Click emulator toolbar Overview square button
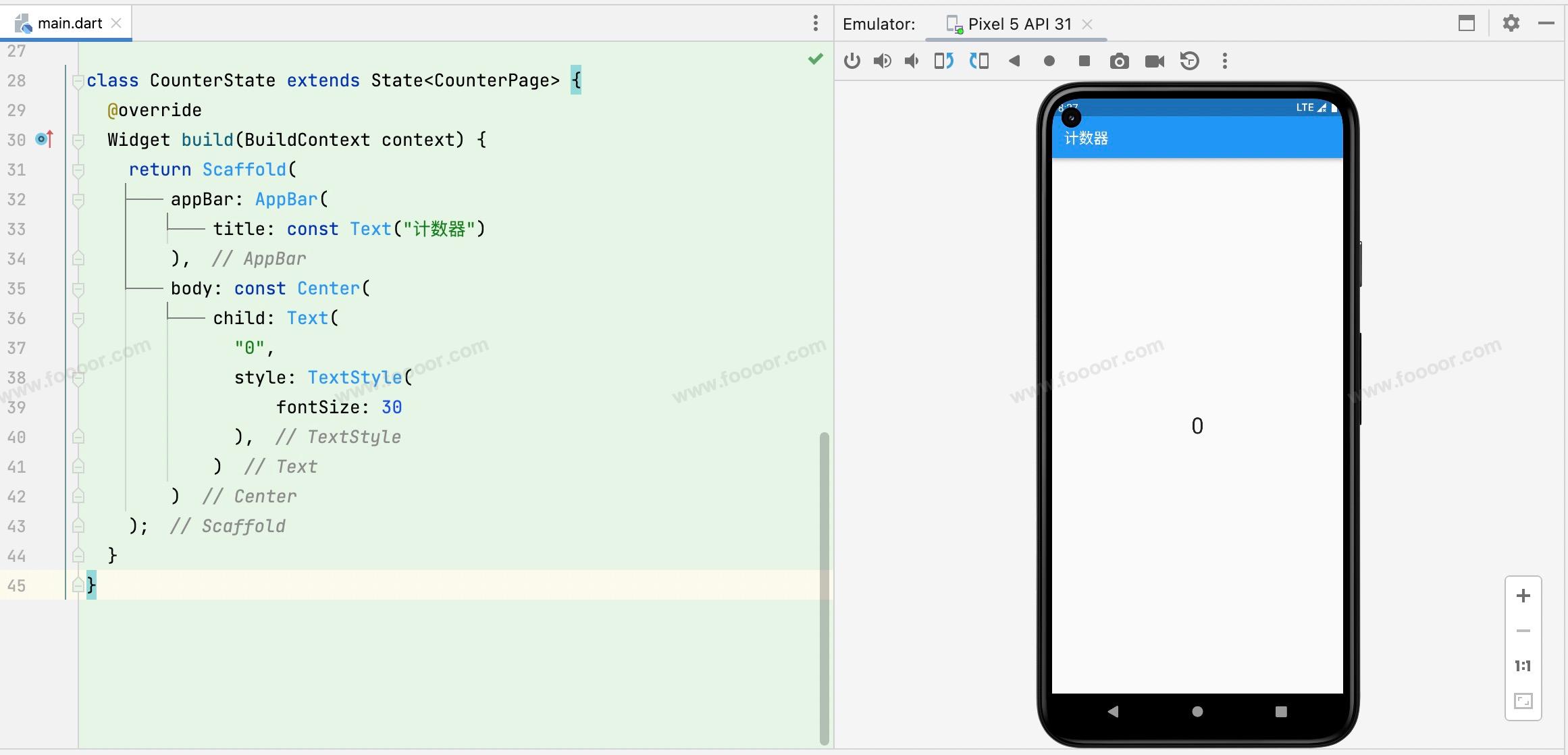Viewport: 1568px width, 755px height. coord(1084,61)
